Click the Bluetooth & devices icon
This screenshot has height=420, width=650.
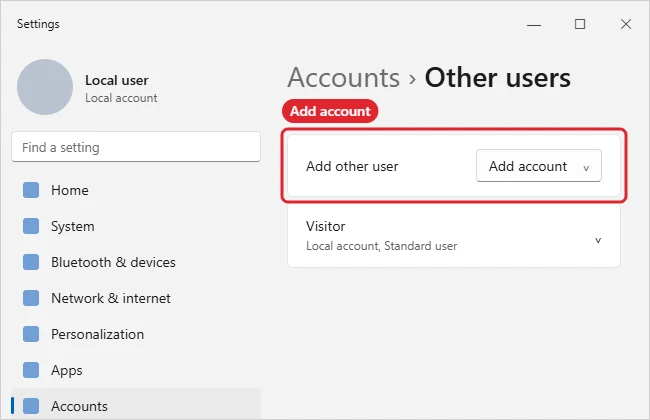[x=31, y=262]
